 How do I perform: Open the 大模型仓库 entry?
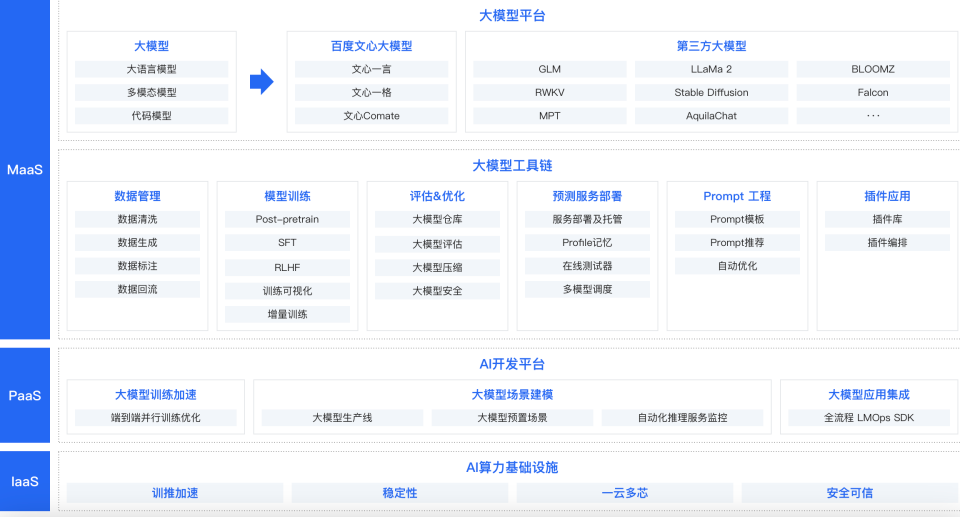[437, 219]
